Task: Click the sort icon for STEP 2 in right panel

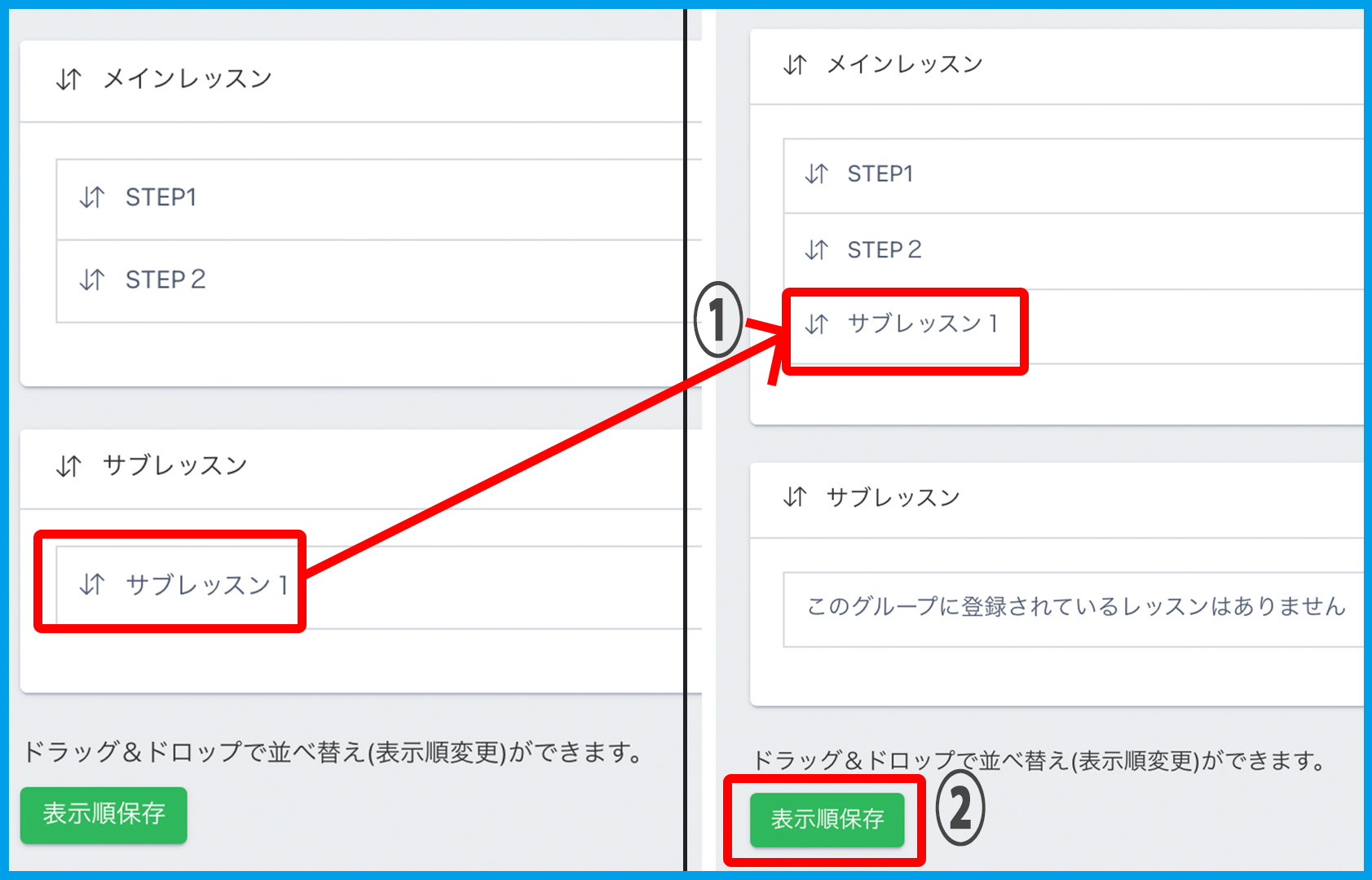Action: point(816,249)
